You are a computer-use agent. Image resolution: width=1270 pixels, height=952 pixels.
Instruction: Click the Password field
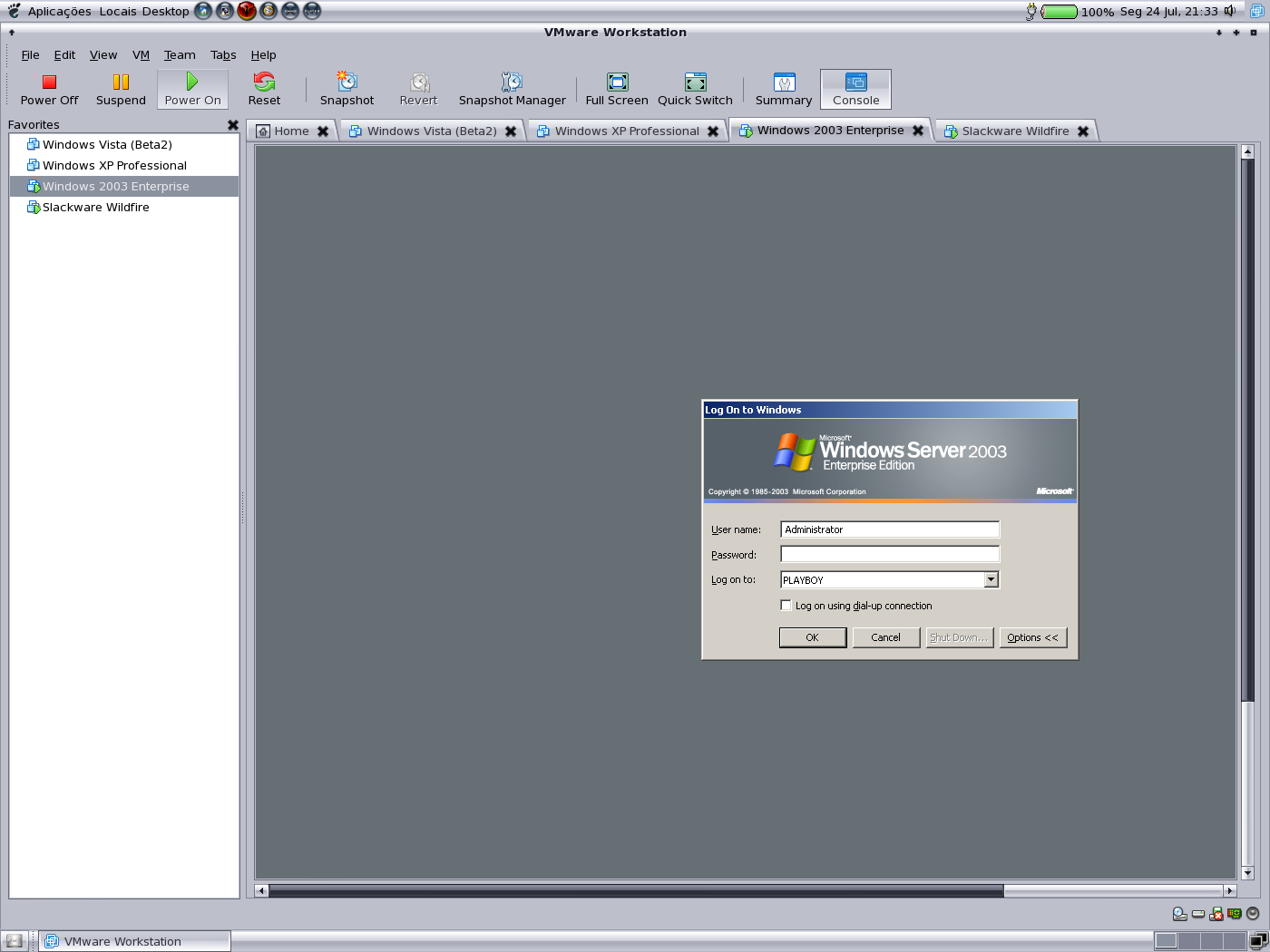(x=890, y=554)
